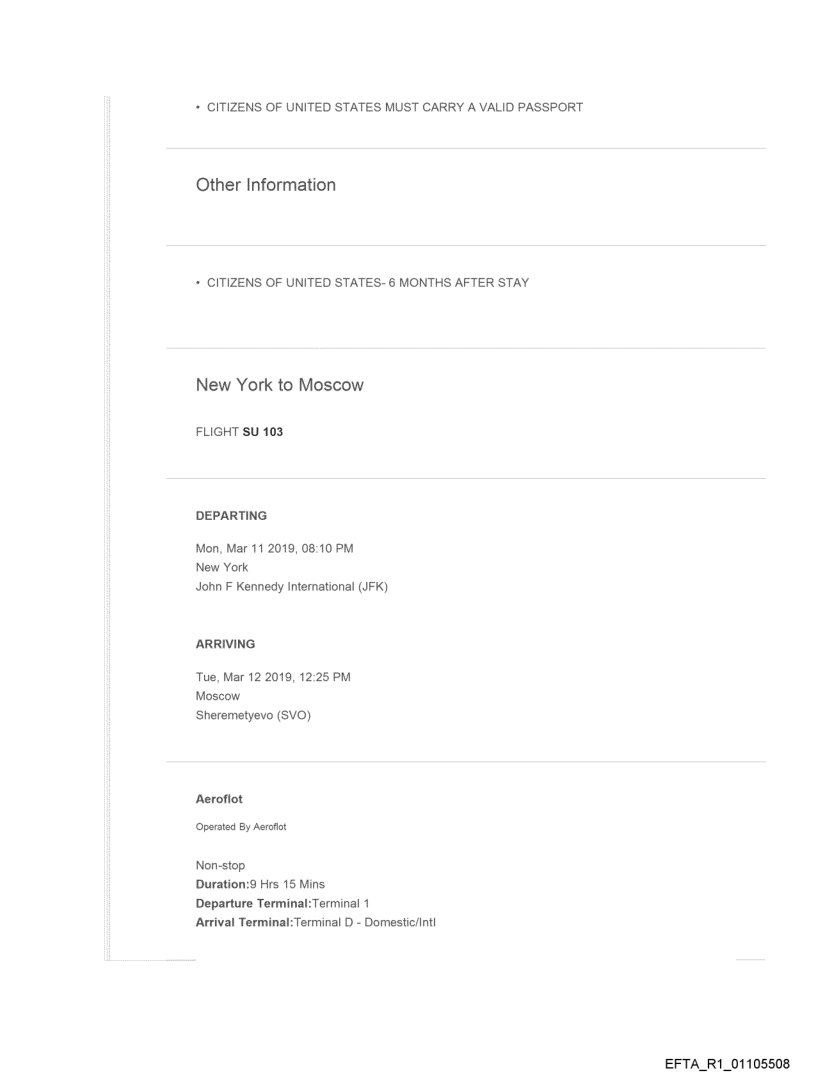Click the Mar 12 2019 arrival time
The image size is (816, 1073).
coord(273,677)
